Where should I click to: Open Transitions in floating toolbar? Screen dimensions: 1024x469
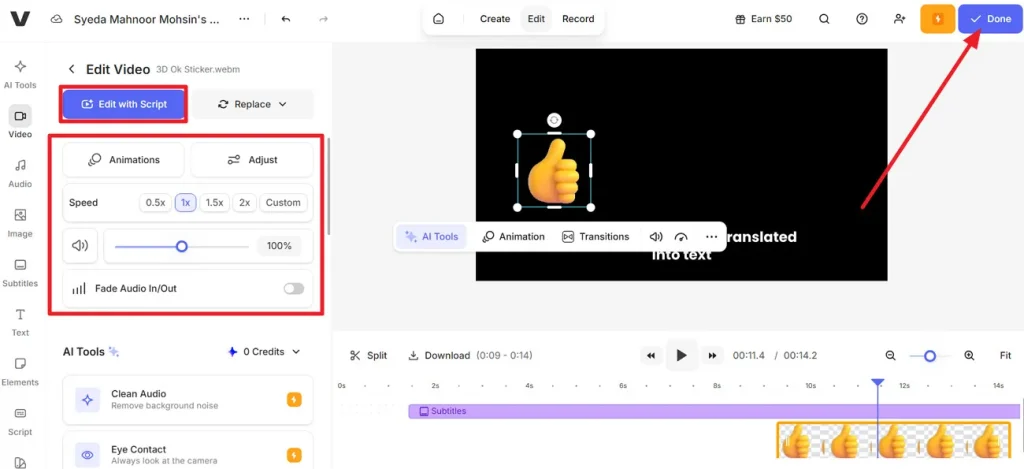tap(596, 236)
